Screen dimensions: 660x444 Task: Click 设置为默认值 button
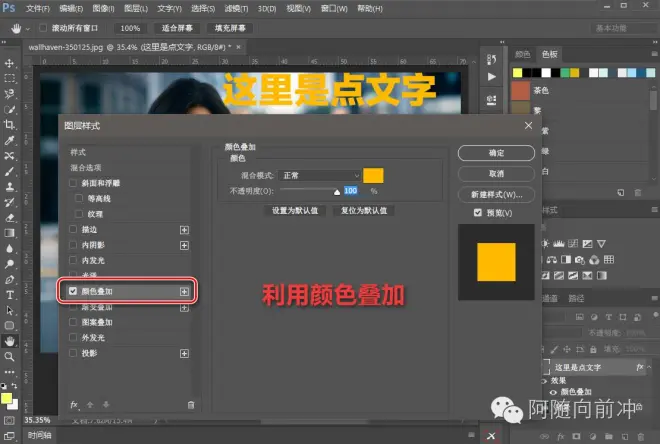click(295, 210)
